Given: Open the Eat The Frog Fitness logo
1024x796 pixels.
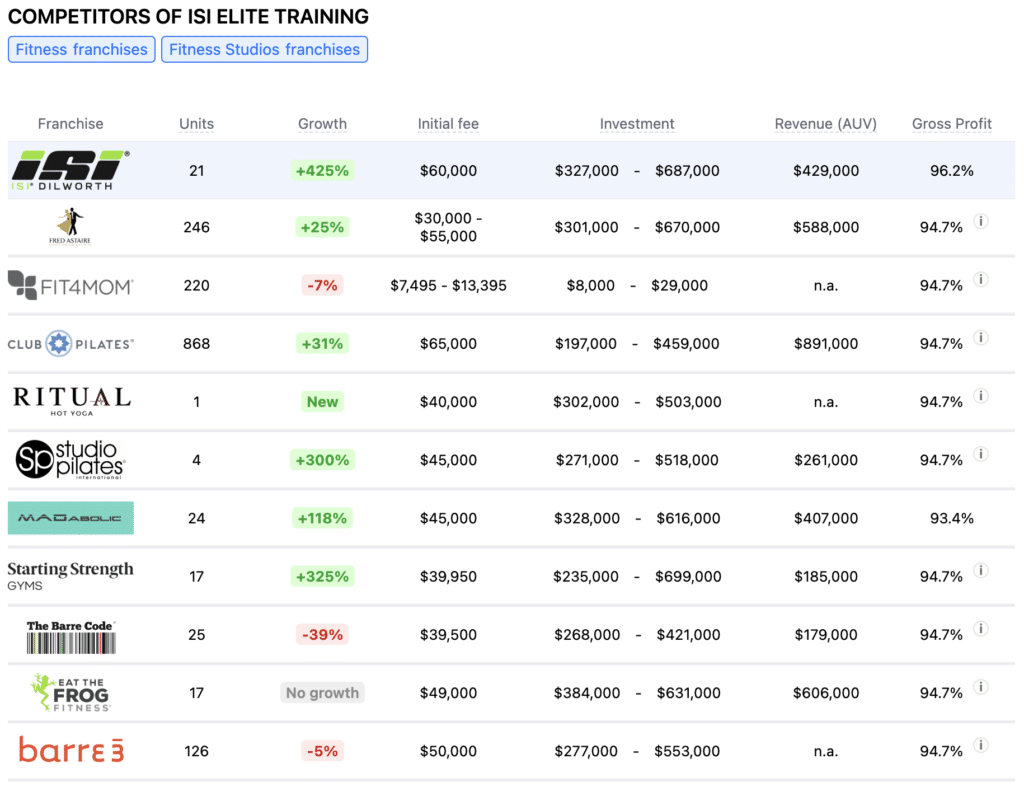Looking at the screenshot, I should pyautogui.click(x=71, y=692).
